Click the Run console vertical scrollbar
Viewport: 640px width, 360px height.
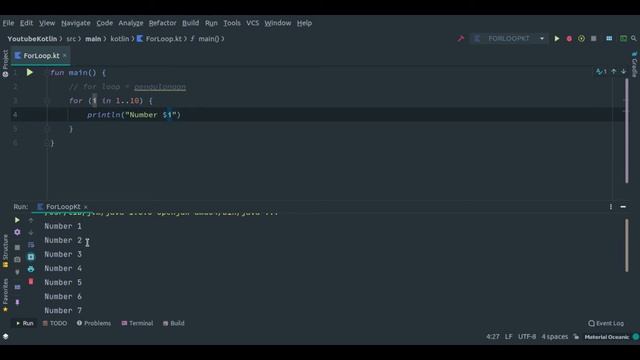(x=627, y=245)
